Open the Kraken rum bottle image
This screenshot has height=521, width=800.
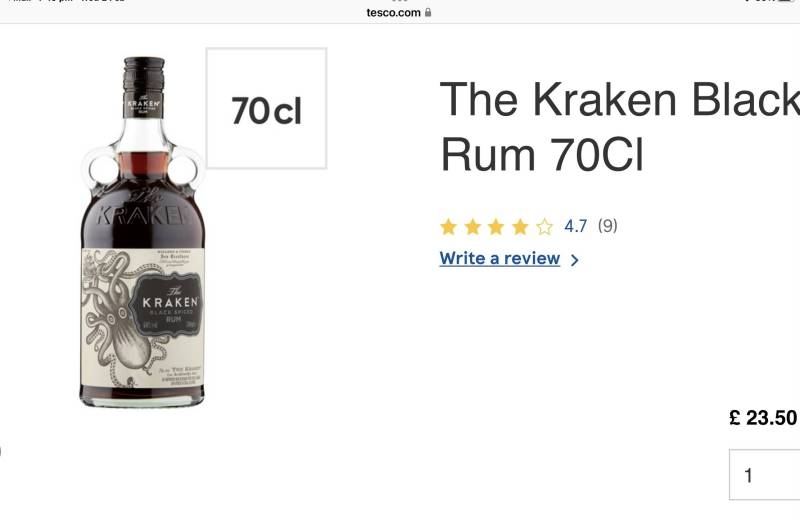pyautogui.click(x=142, y=232)
